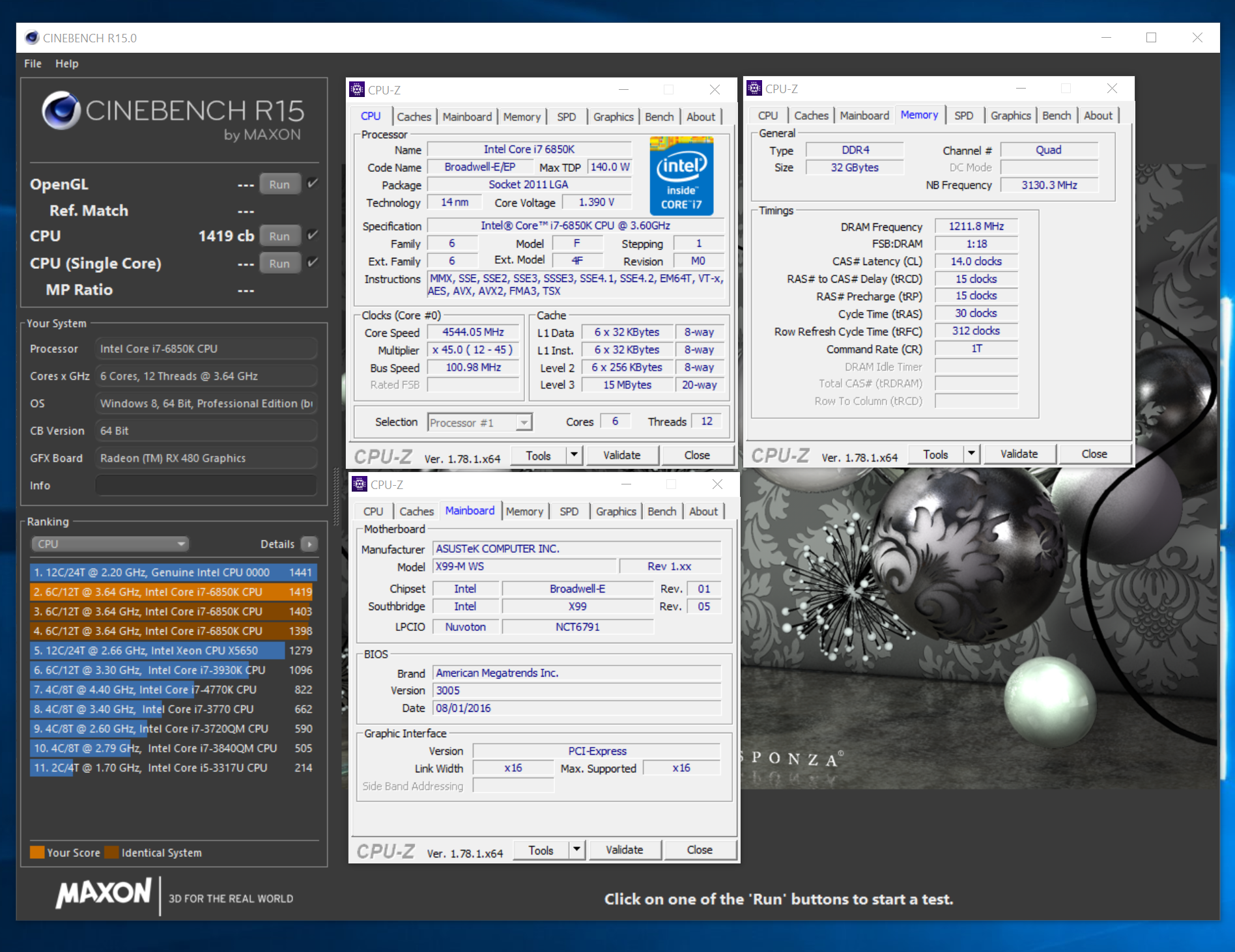Image resolution: width=1235 pixels, height=952 pixels.
Task: Click Close button in Memory CPU-Z window
Action: (x=1094, y=454)
